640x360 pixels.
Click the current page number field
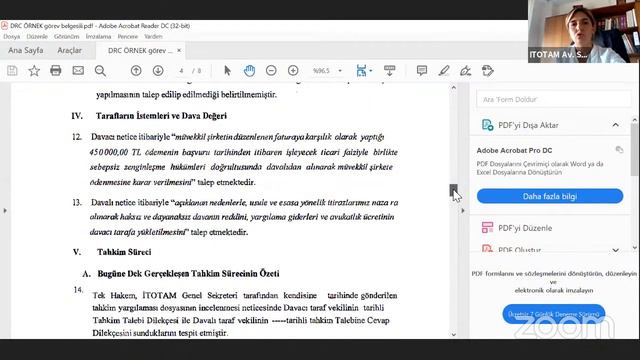point(181,71)
